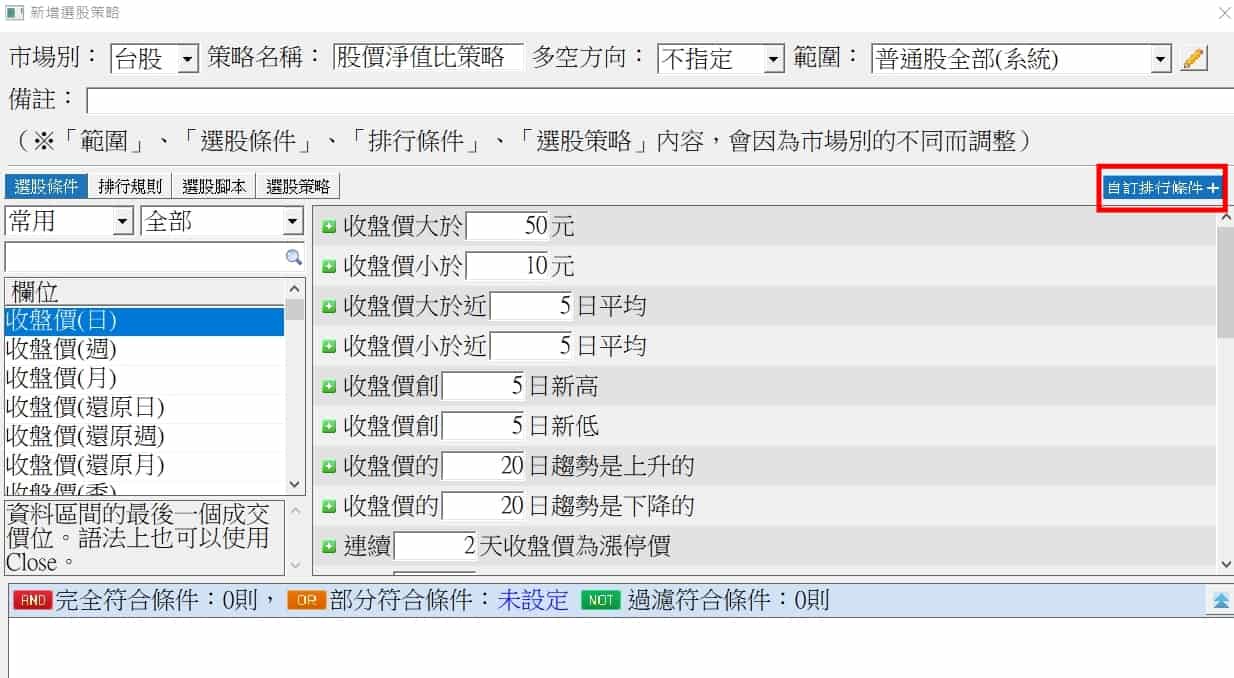
Task: Click plus icon beside 收盤價的 20日趨勢是上升的
Action: 328,467
